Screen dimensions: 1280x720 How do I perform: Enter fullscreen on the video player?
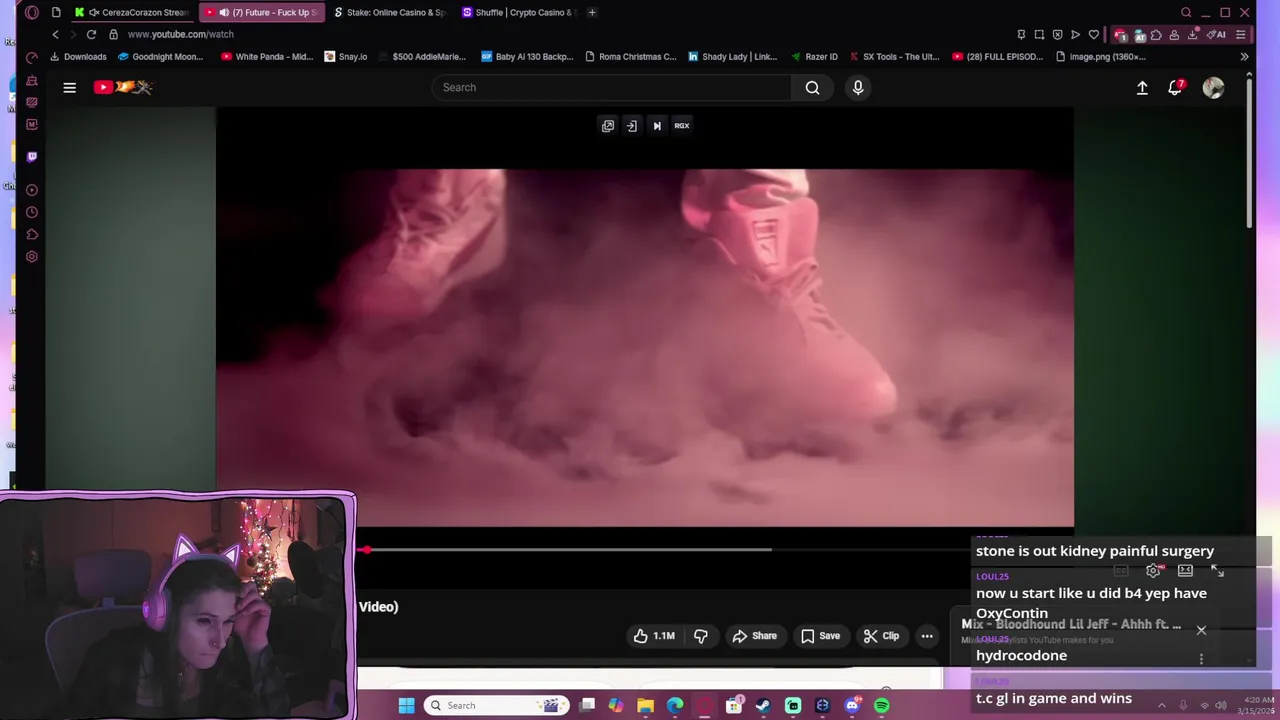[x=1217, y=571]
